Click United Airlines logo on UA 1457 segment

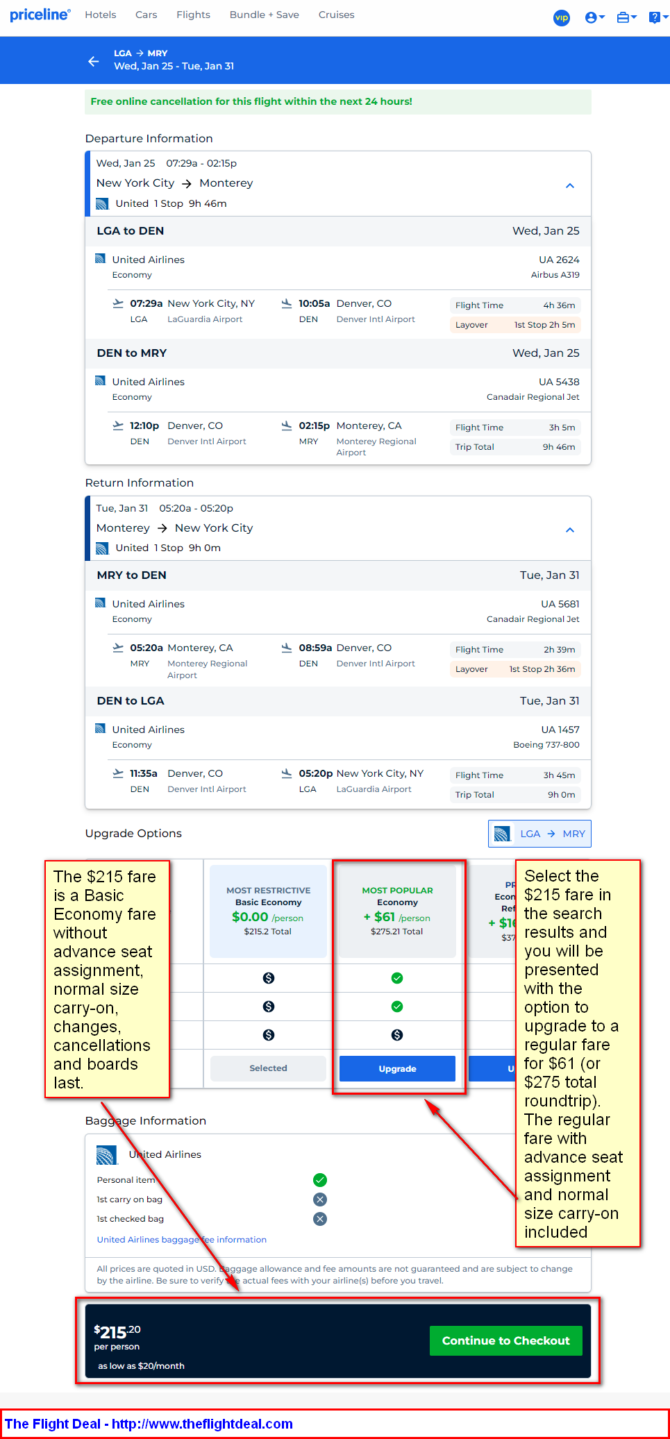point(100,728)
